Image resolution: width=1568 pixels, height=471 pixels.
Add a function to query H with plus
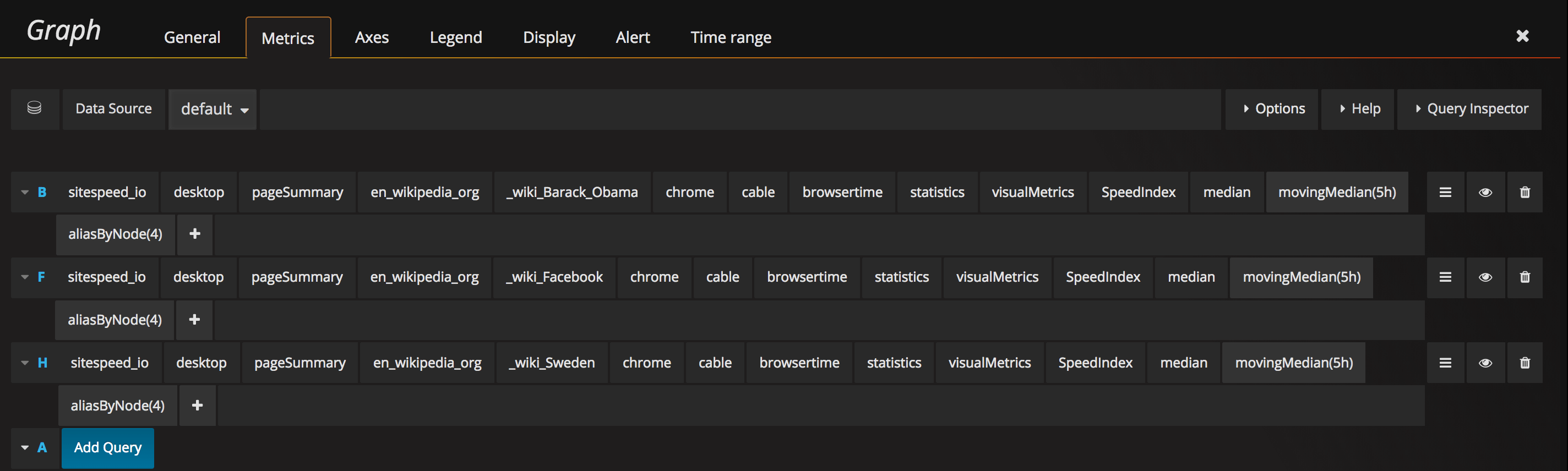[x=197, y=406]
